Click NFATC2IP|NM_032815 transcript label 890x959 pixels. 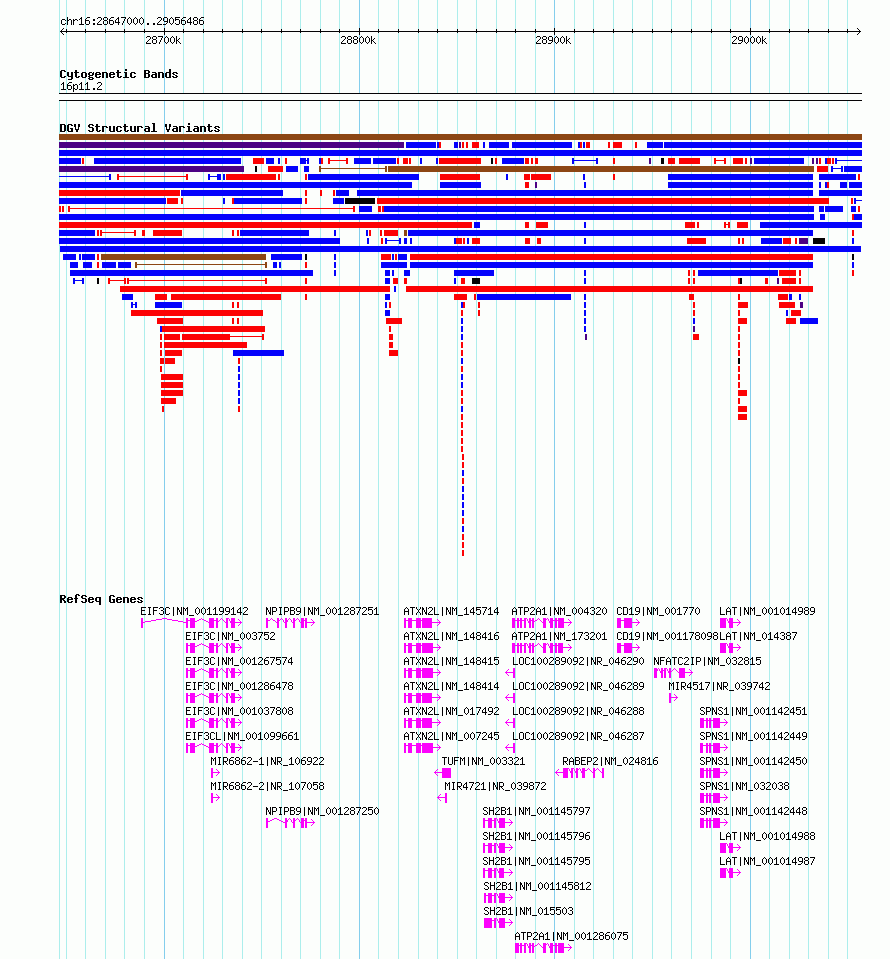click(707, 661)
